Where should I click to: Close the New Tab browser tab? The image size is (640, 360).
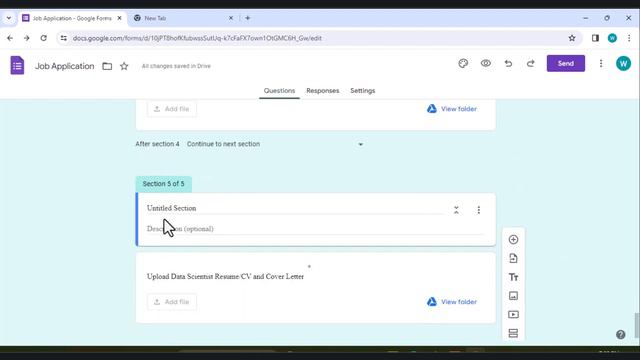tap(231, 18)
